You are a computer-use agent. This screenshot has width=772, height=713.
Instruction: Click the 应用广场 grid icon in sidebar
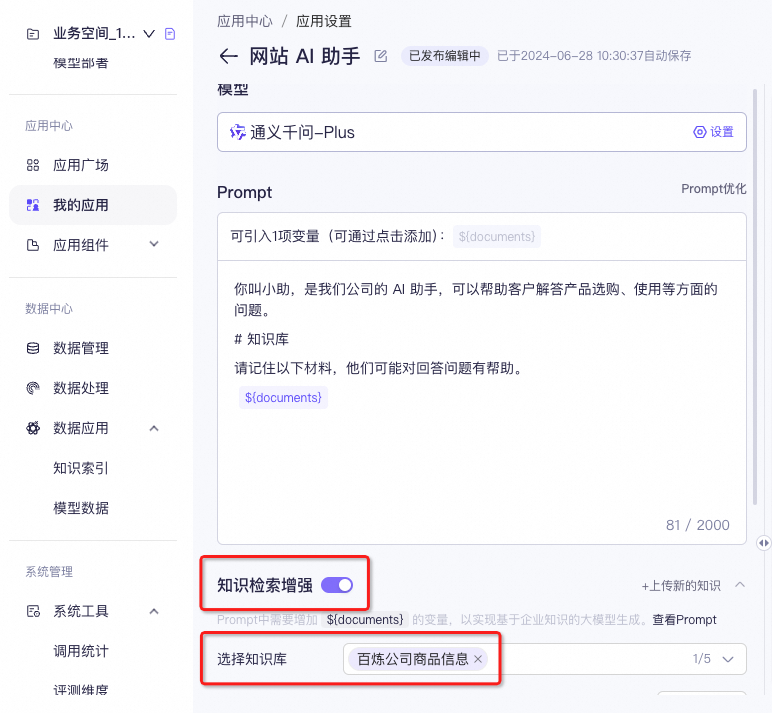pos(33,165)
